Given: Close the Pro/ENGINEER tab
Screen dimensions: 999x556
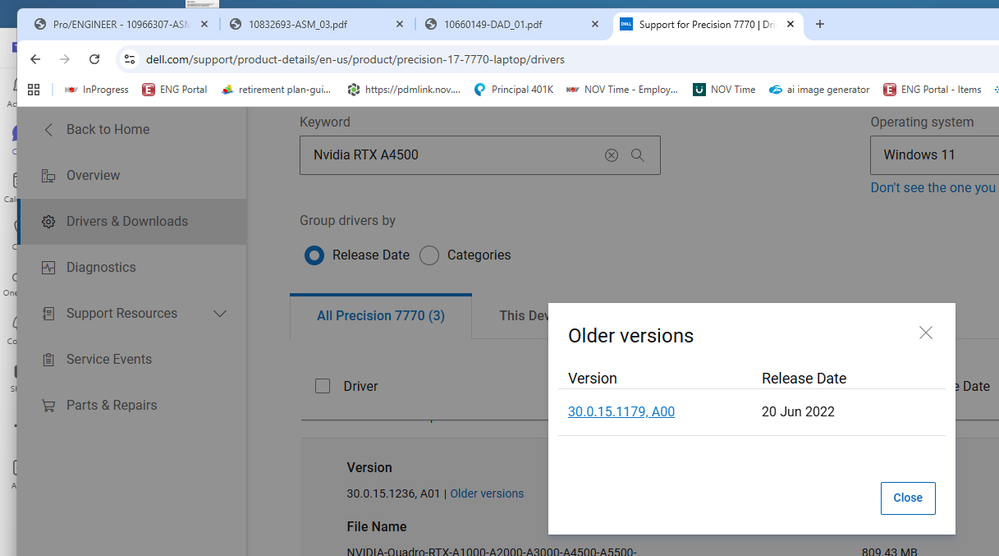Looking at the screenshot, I should click(205, 24).
